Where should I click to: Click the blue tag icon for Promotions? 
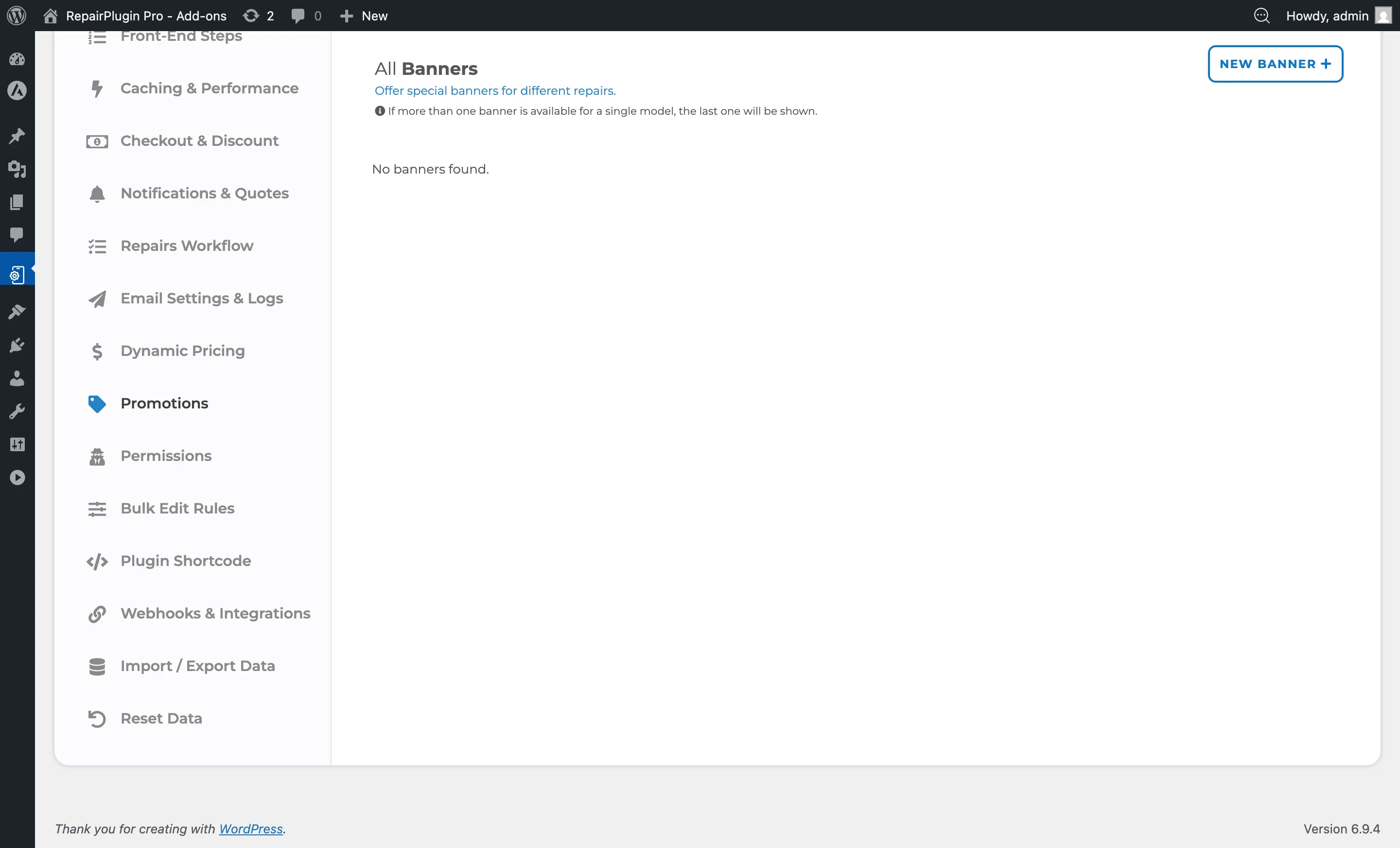point(97,404)
